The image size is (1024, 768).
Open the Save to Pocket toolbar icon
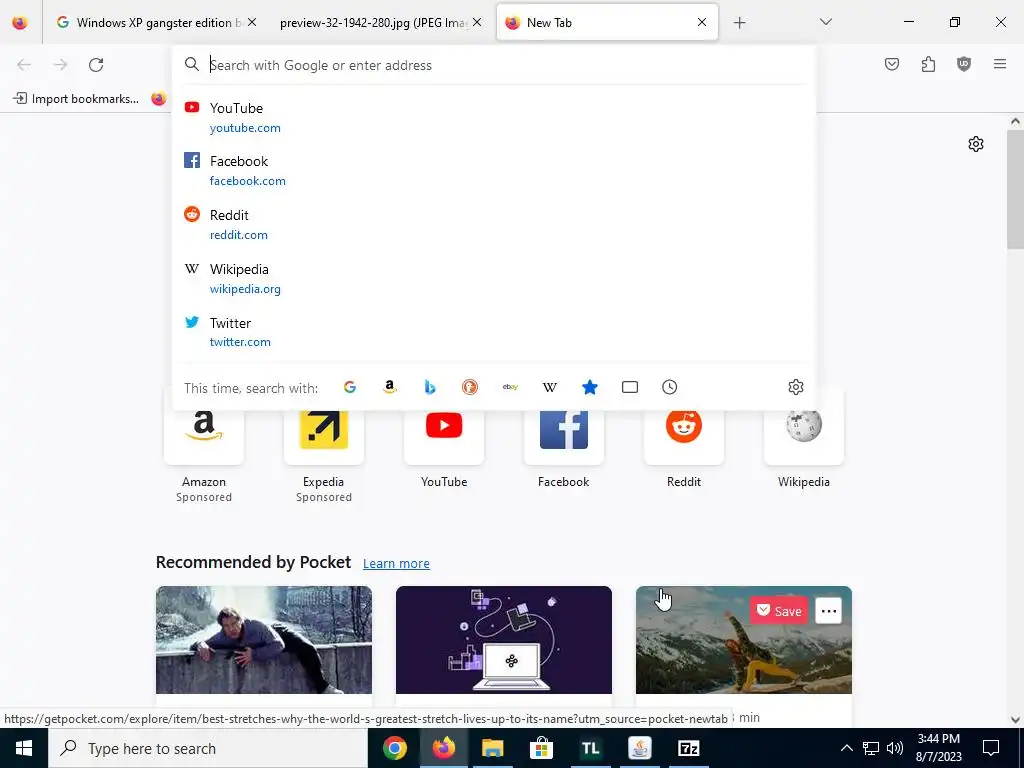[892, 64]
